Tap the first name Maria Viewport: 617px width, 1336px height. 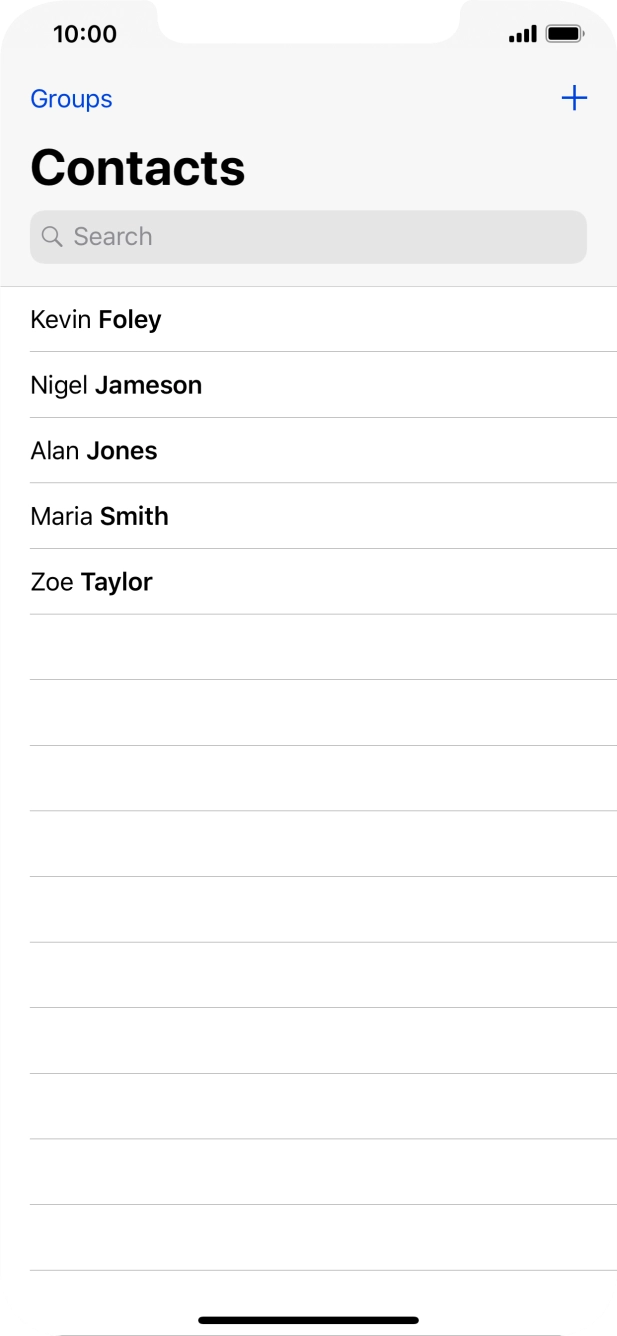pos(62,517)
